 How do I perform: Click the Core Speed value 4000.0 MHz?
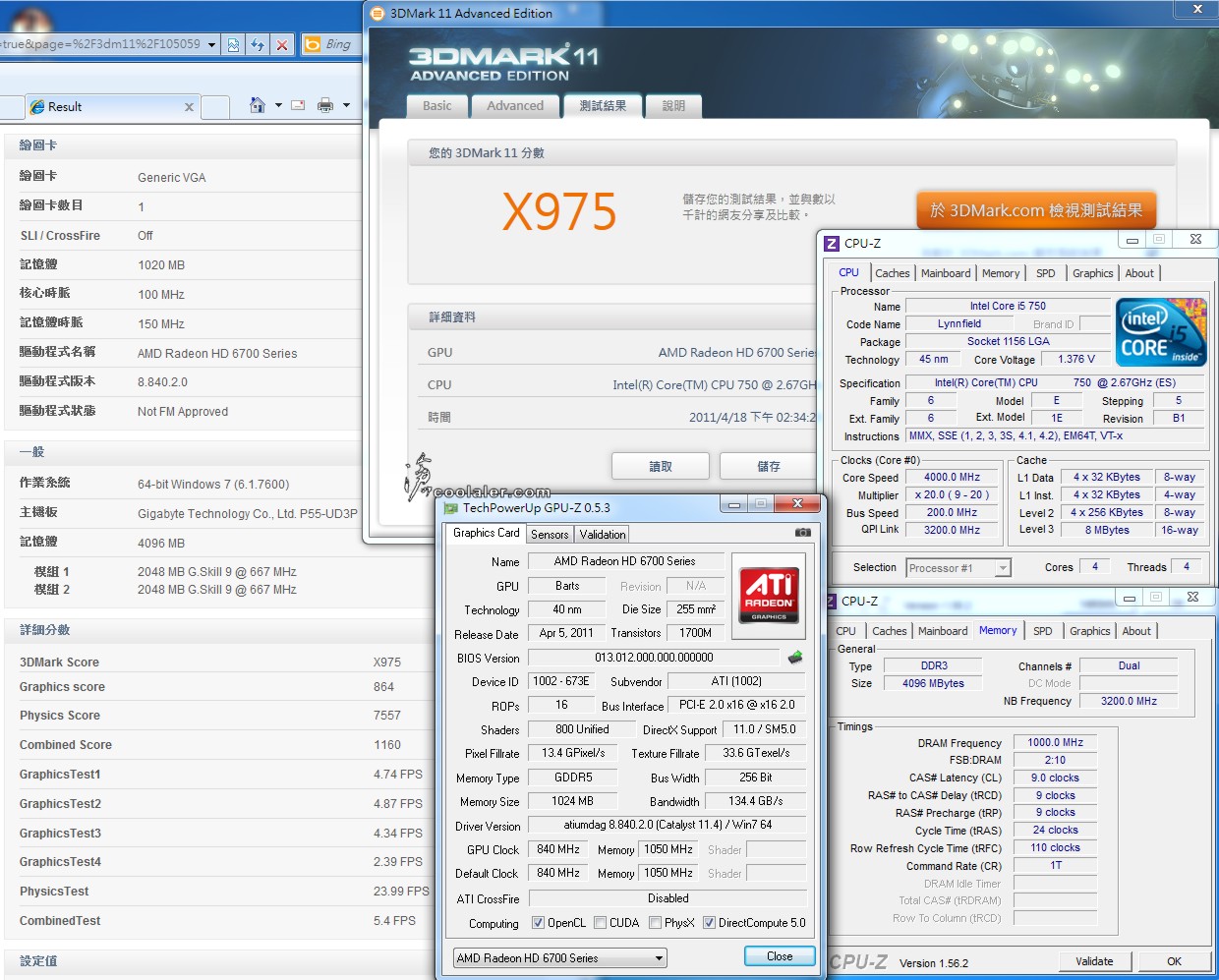click(952, 478)
